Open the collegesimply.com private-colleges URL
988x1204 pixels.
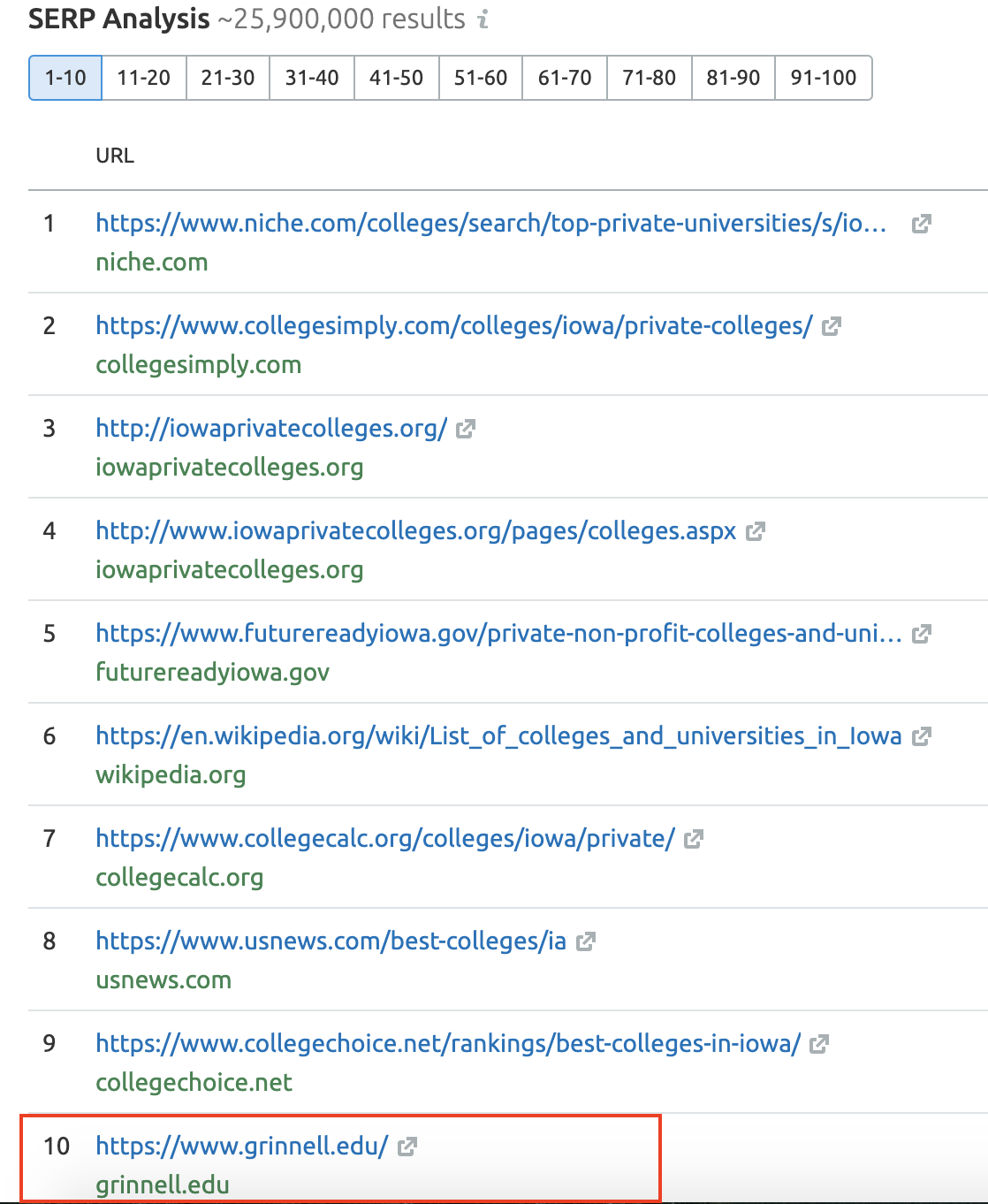(454, 325)
